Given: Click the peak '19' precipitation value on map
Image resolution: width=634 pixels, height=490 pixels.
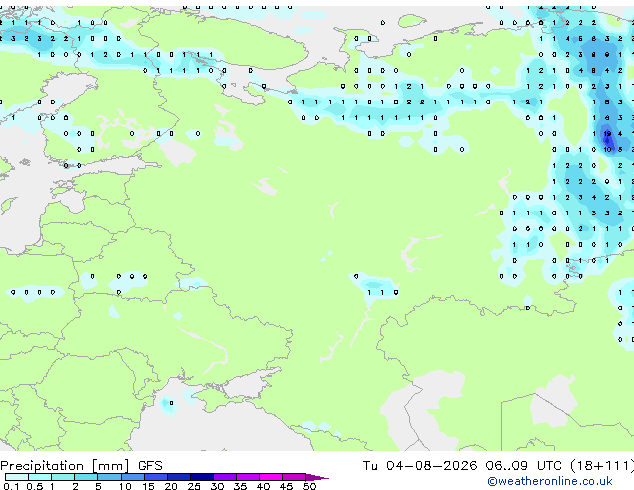Looking at the screenshot, I should 607,133.
